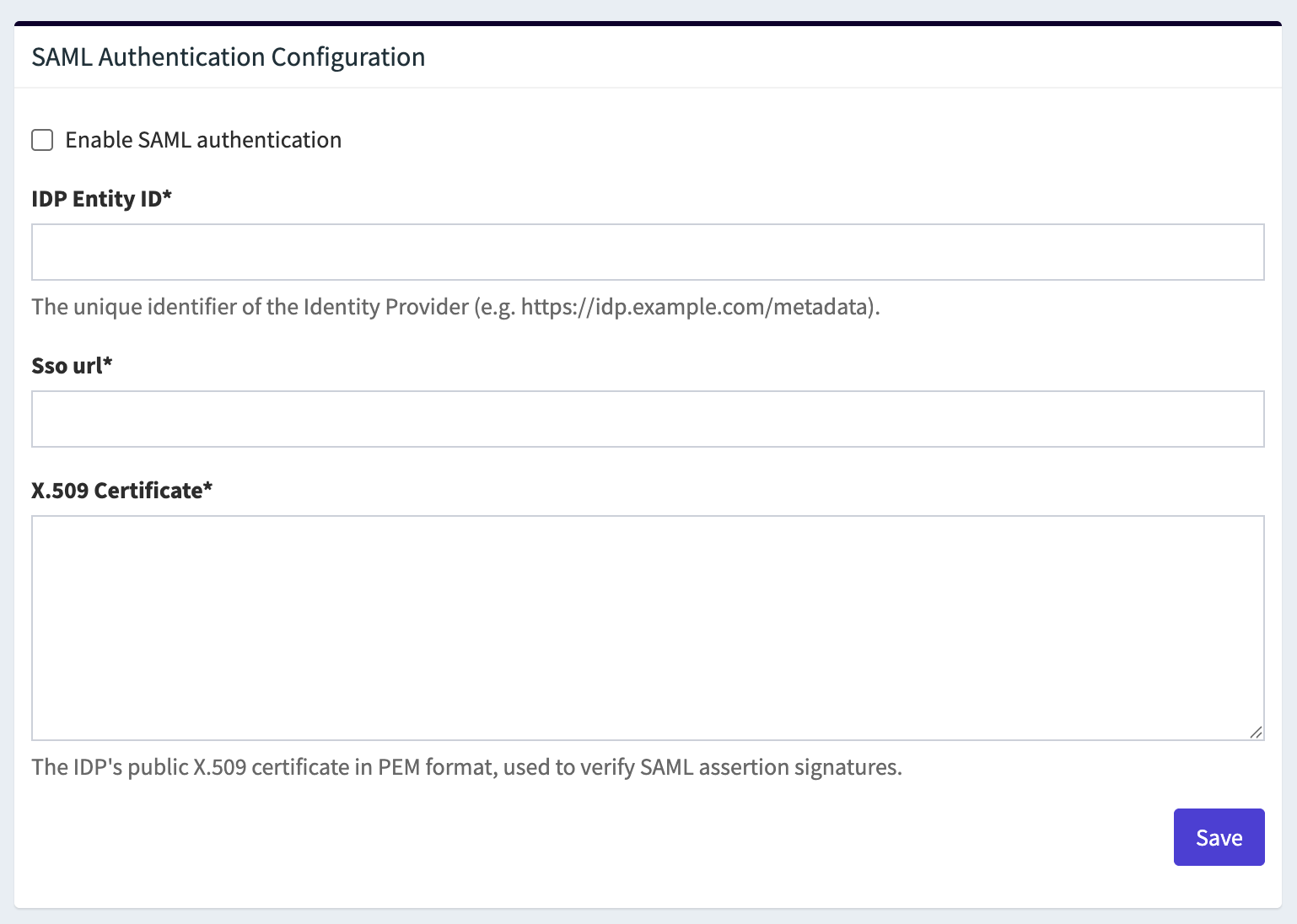Click "SAML assertion signatures" in the certificate hint

770,767
